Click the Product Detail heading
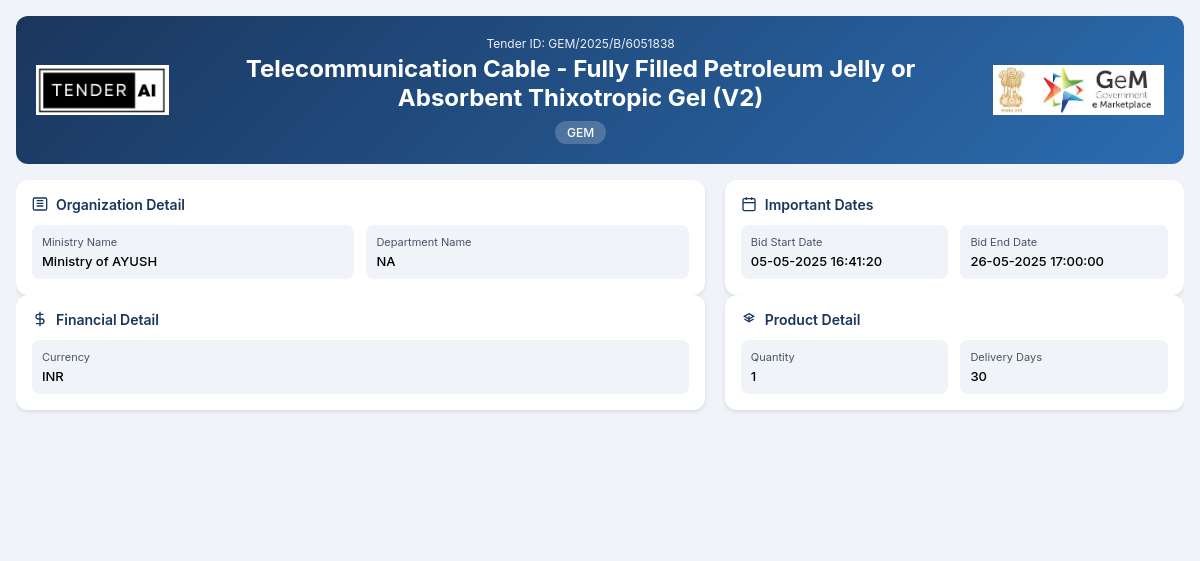The image size is (1200, 561). point(812,320)
